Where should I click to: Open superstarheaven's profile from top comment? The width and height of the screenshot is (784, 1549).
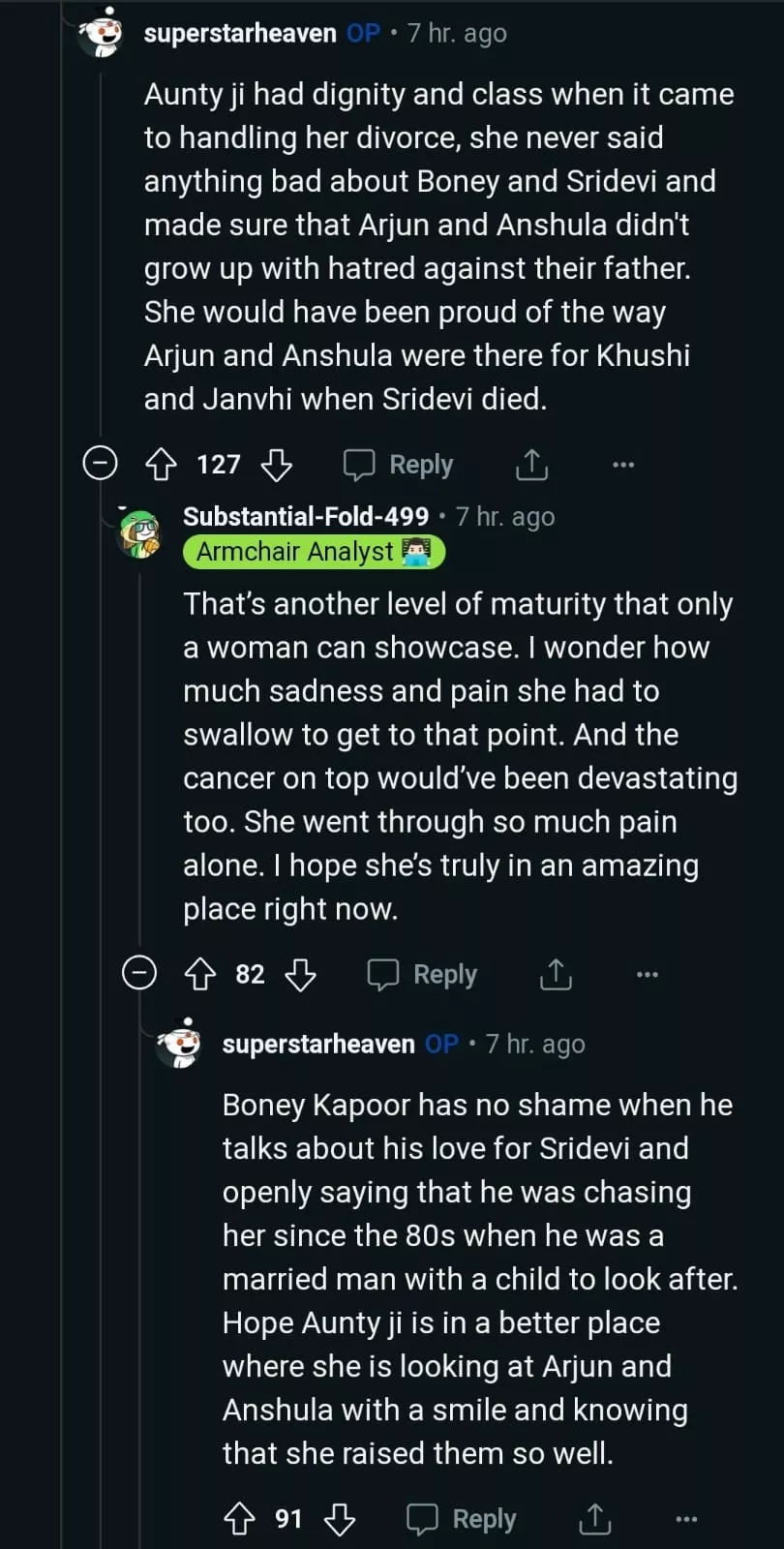(239, 33)
